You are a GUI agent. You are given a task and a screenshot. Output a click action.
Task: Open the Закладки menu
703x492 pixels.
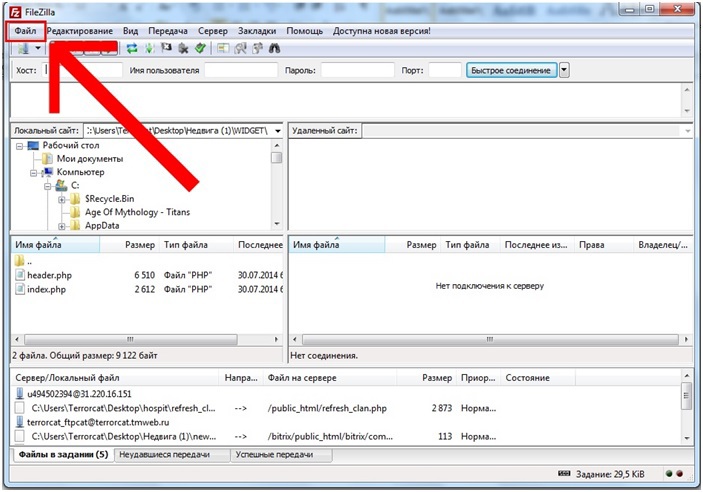pyautogui.click(x=257, y=31)
